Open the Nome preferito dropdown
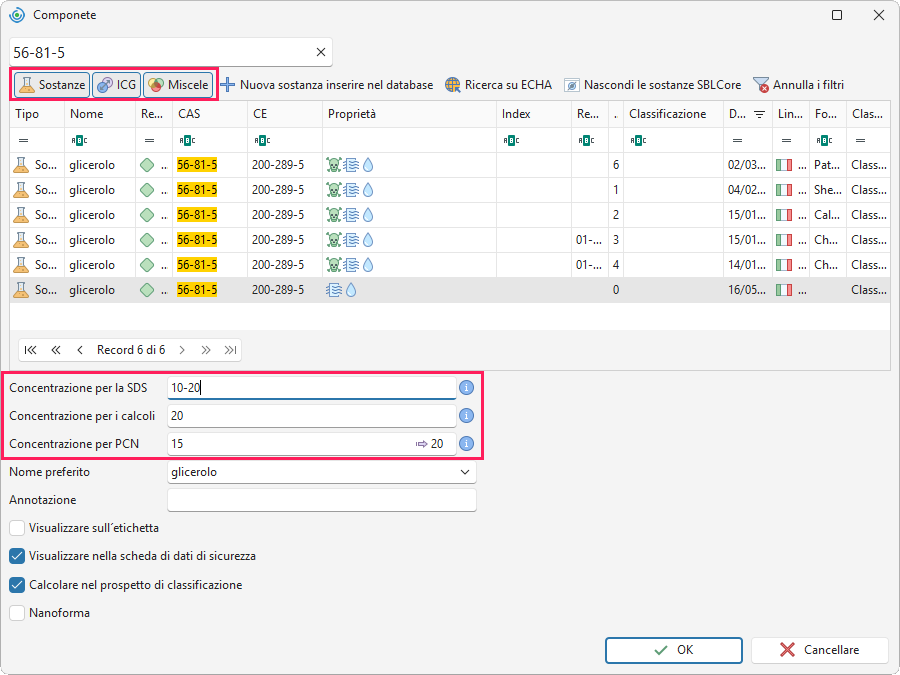 point(465,472)
